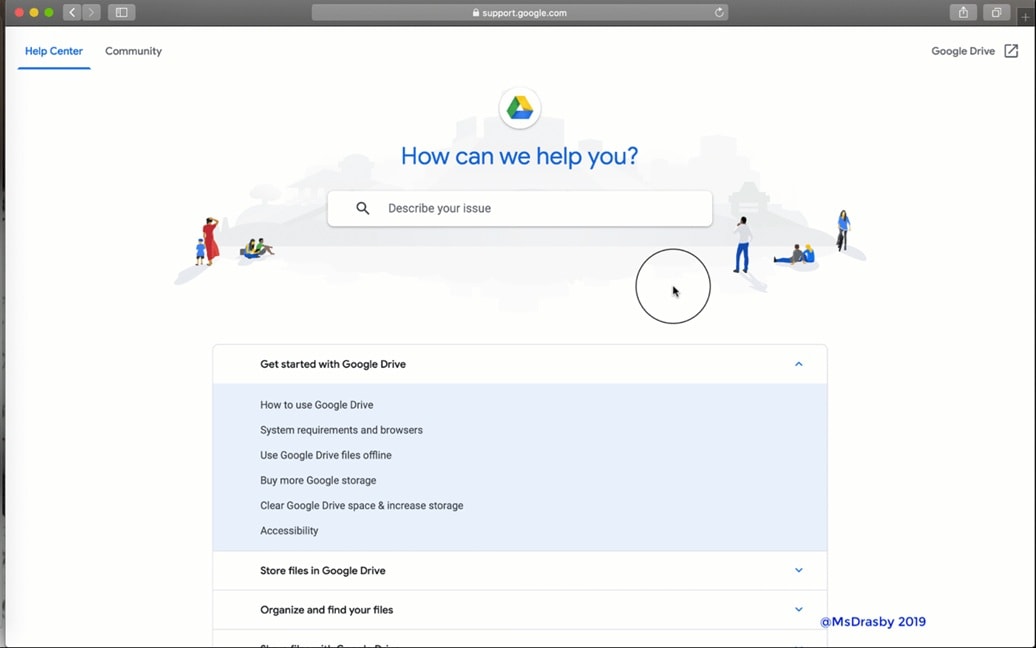Select the Help Center tab
Image resolution: width=1036 pixels, height=648 pixels.
pos(54,50)
